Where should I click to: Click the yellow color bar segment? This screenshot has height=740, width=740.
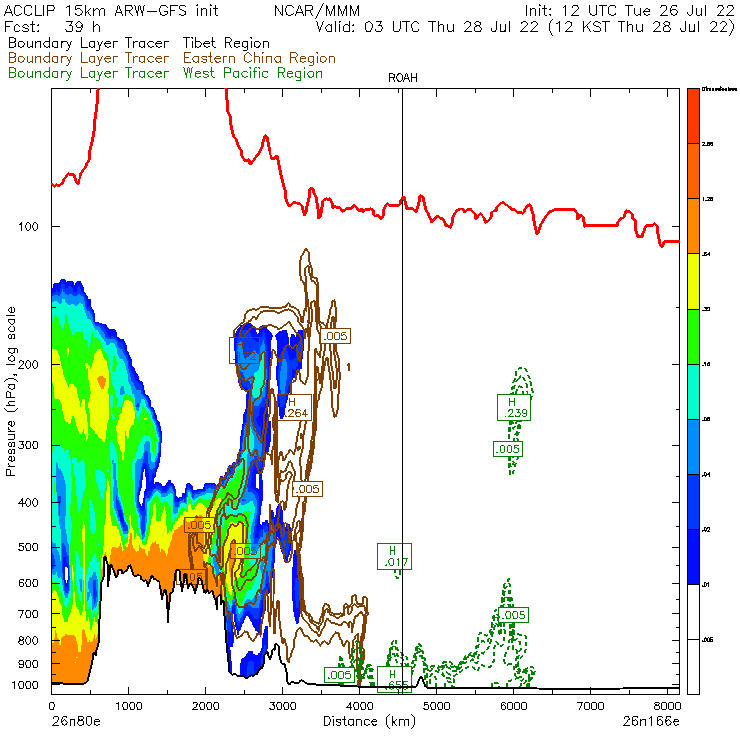click(693, 281)
